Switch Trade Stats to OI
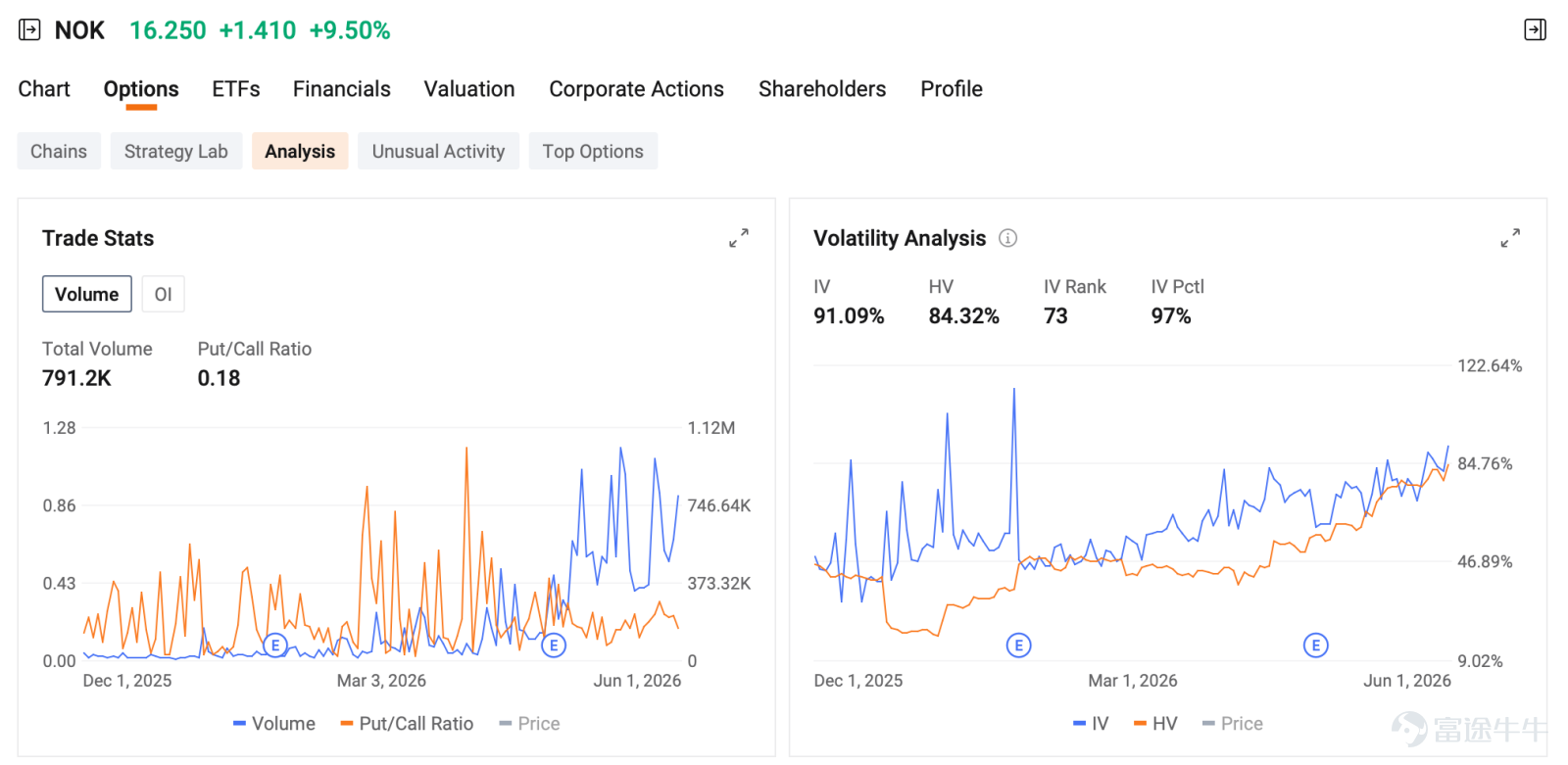1568x765 pixels. [163, 294]
